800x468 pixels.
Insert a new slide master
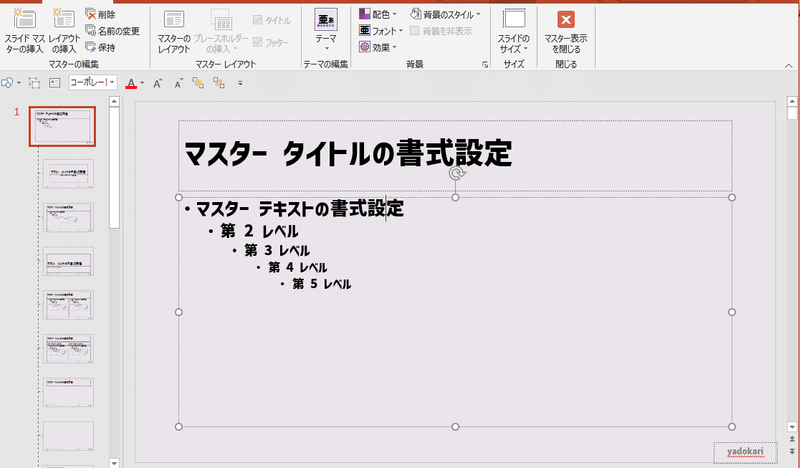(x=24, y=31)
